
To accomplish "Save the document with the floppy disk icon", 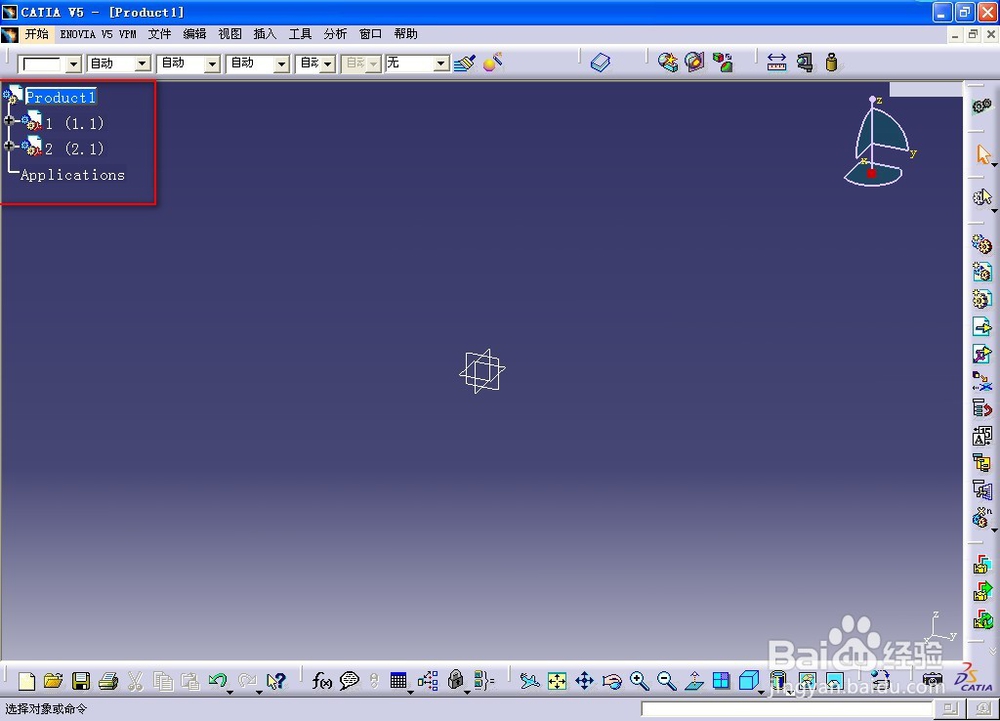I will click(81, 681).
